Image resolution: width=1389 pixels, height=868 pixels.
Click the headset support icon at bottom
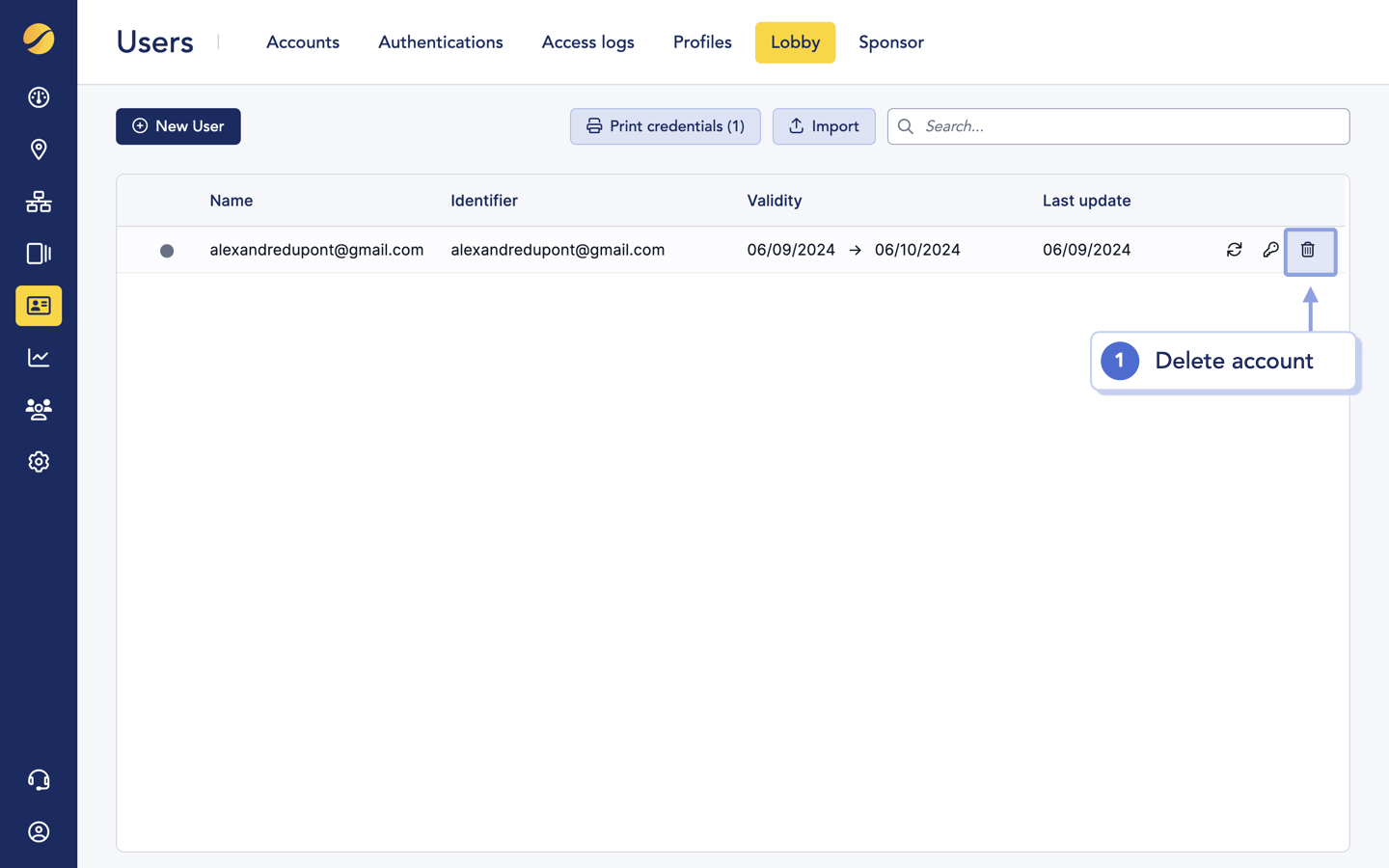[x=39, y=779]
